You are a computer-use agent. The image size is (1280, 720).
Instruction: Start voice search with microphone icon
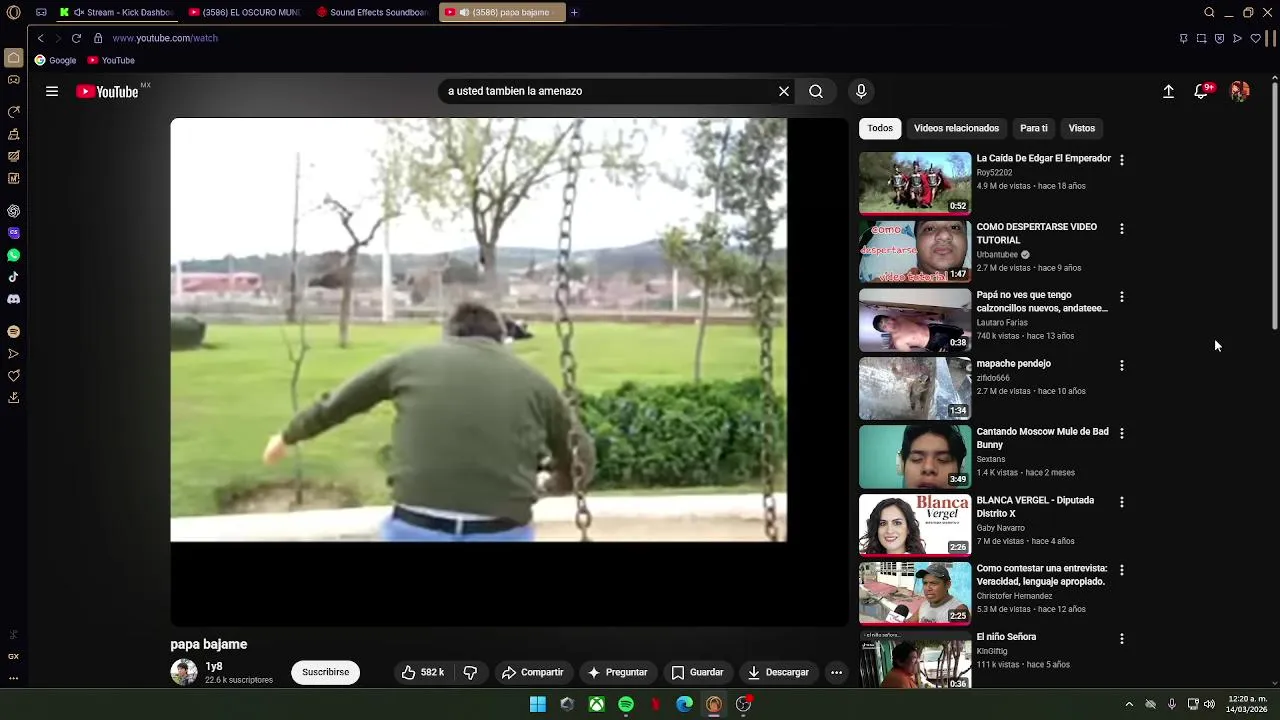[x=861, y=91]
